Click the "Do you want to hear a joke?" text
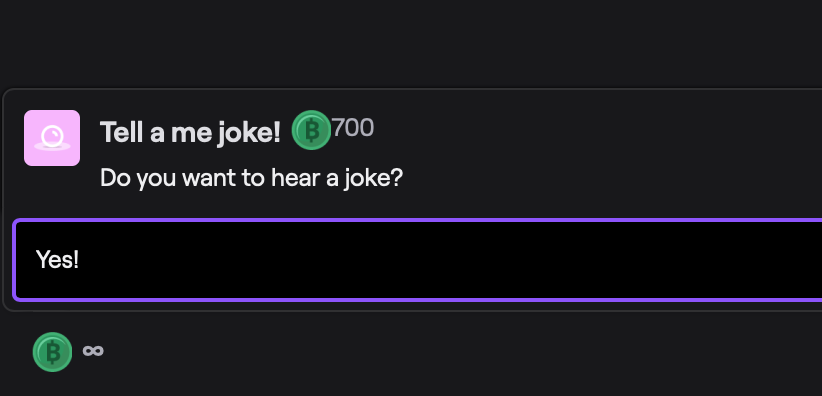The image size is (822, 396). (x=251, y=178)
